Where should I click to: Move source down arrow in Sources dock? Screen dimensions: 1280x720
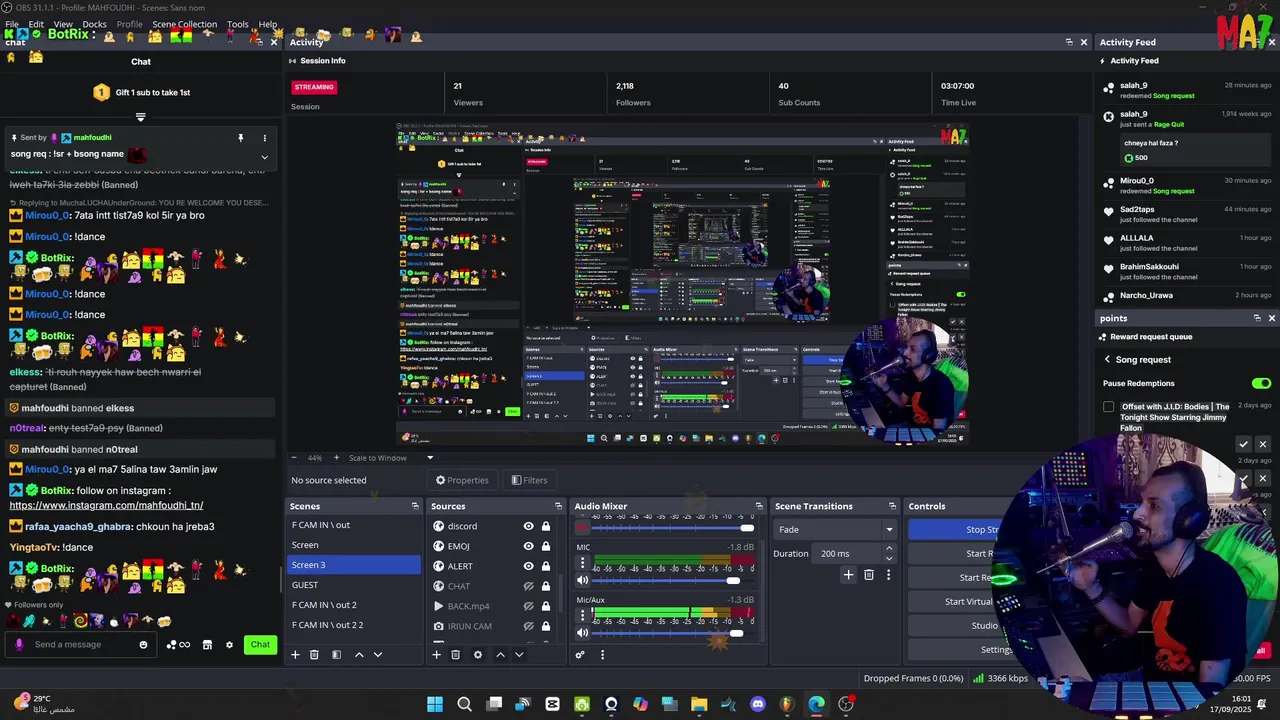(x=519, y=655)
